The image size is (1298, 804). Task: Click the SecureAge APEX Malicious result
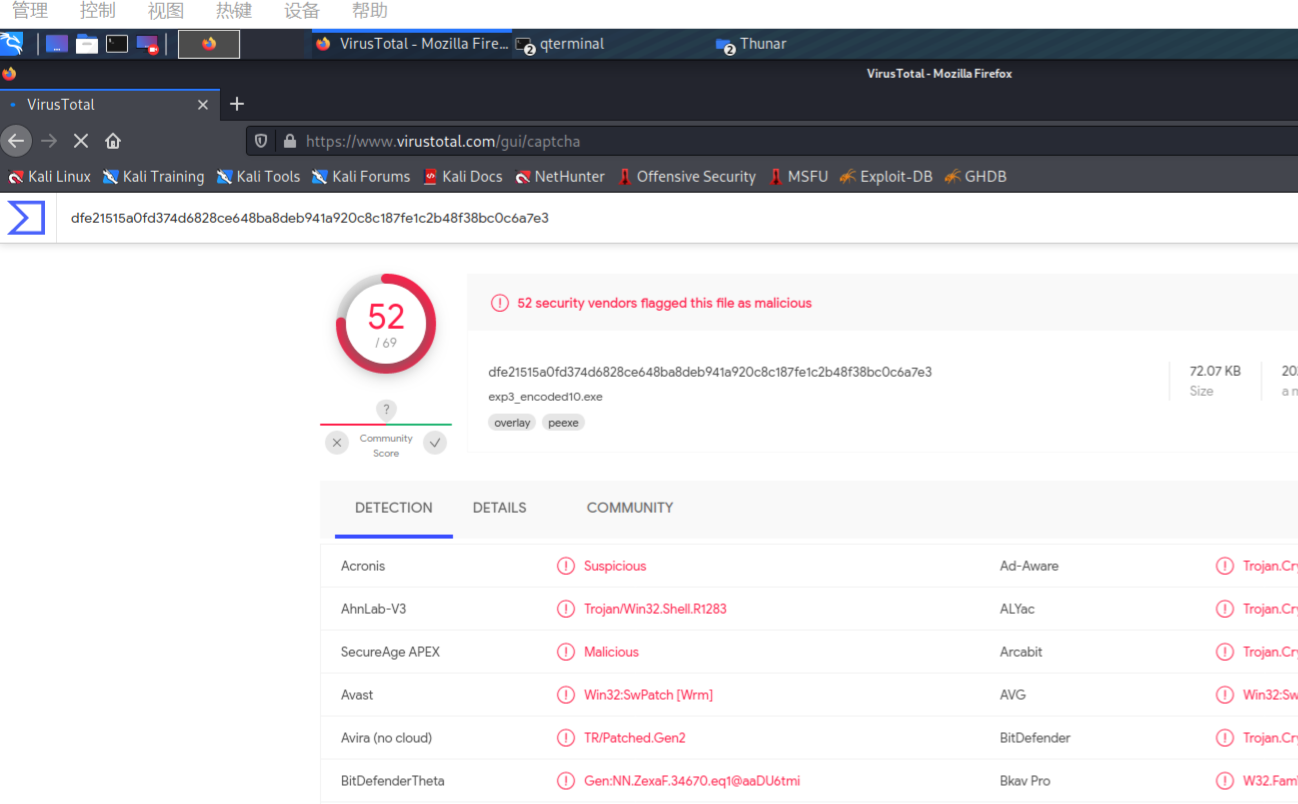(x=611, y=652)
